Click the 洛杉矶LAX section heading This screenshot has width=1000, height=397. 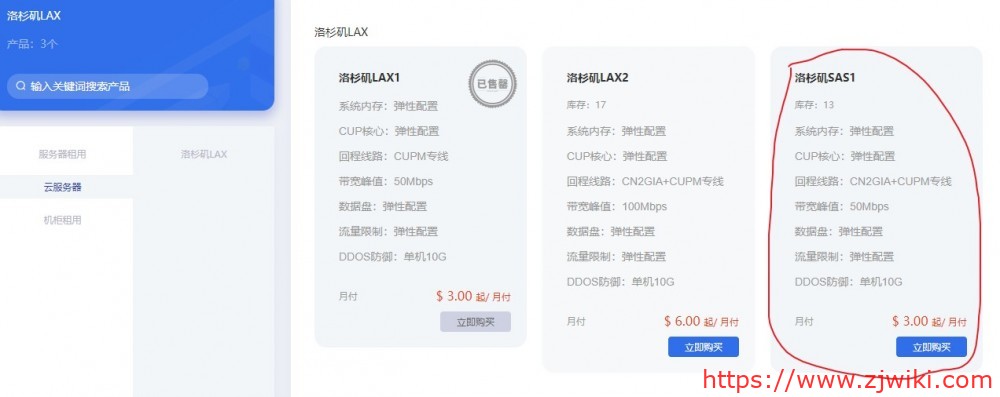click(341, 32)
